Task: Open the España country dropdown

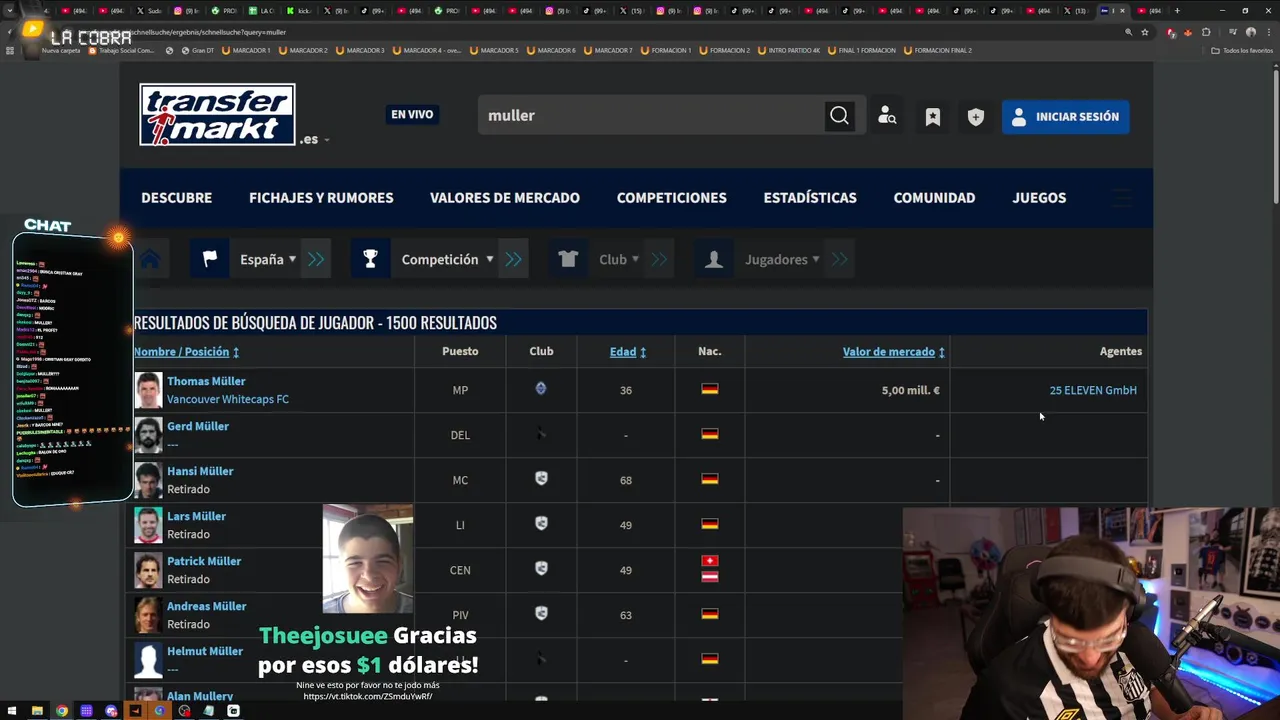Action: point(268,260)
